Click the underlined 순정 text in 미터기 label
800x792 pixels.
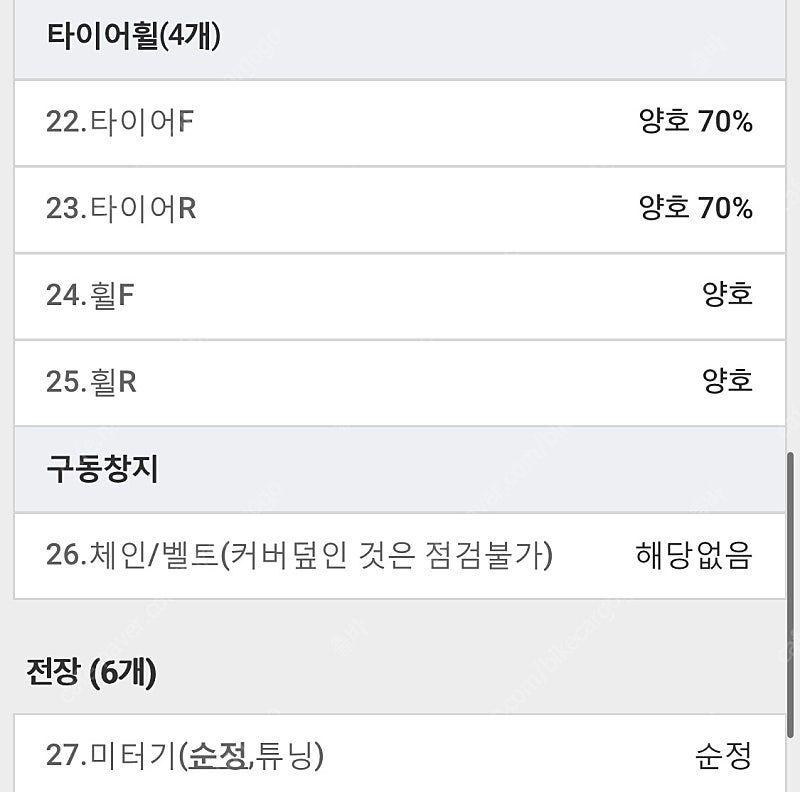(218, 756)
